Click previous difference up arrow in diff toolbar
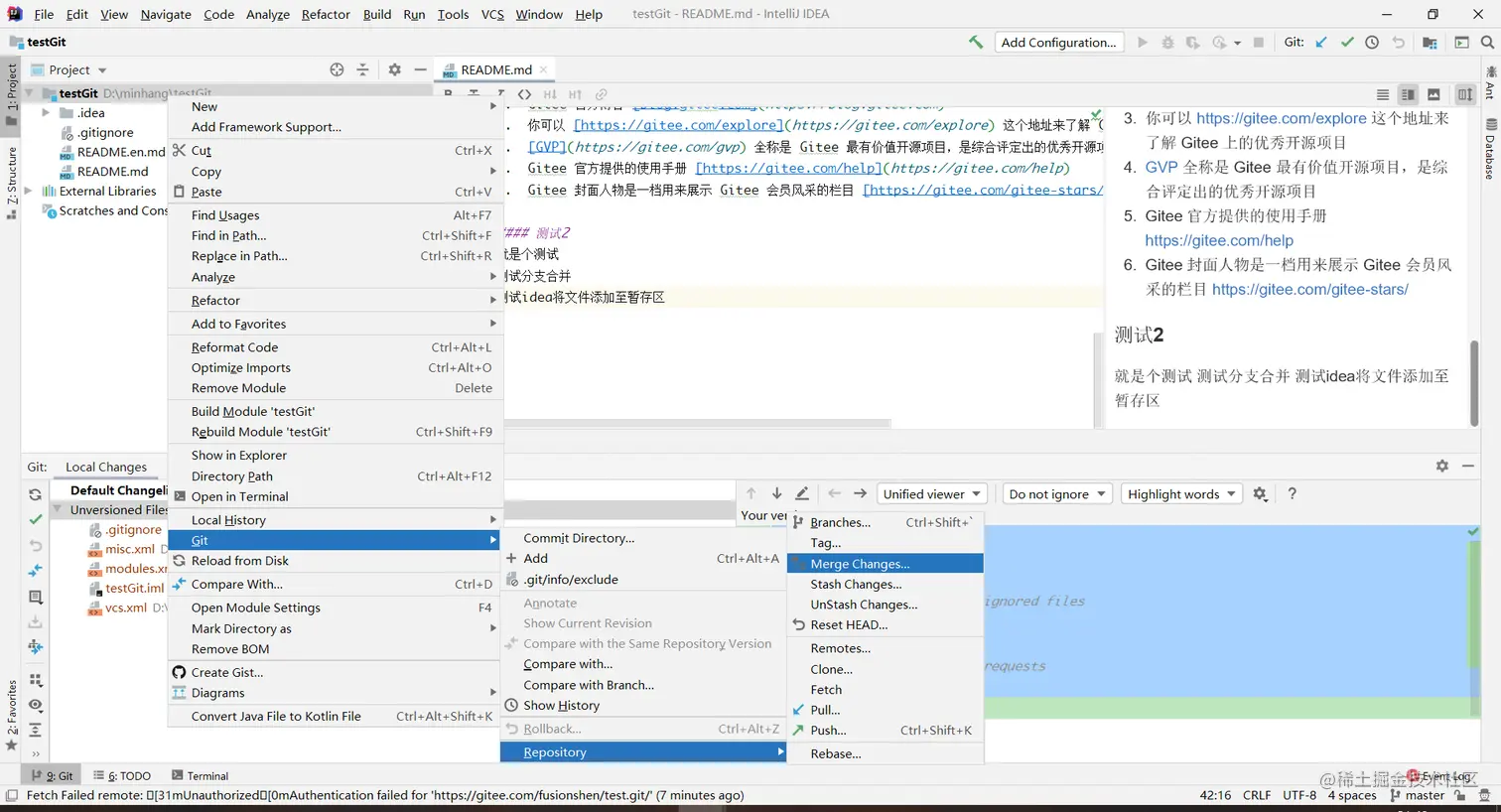 pos(750,493)
